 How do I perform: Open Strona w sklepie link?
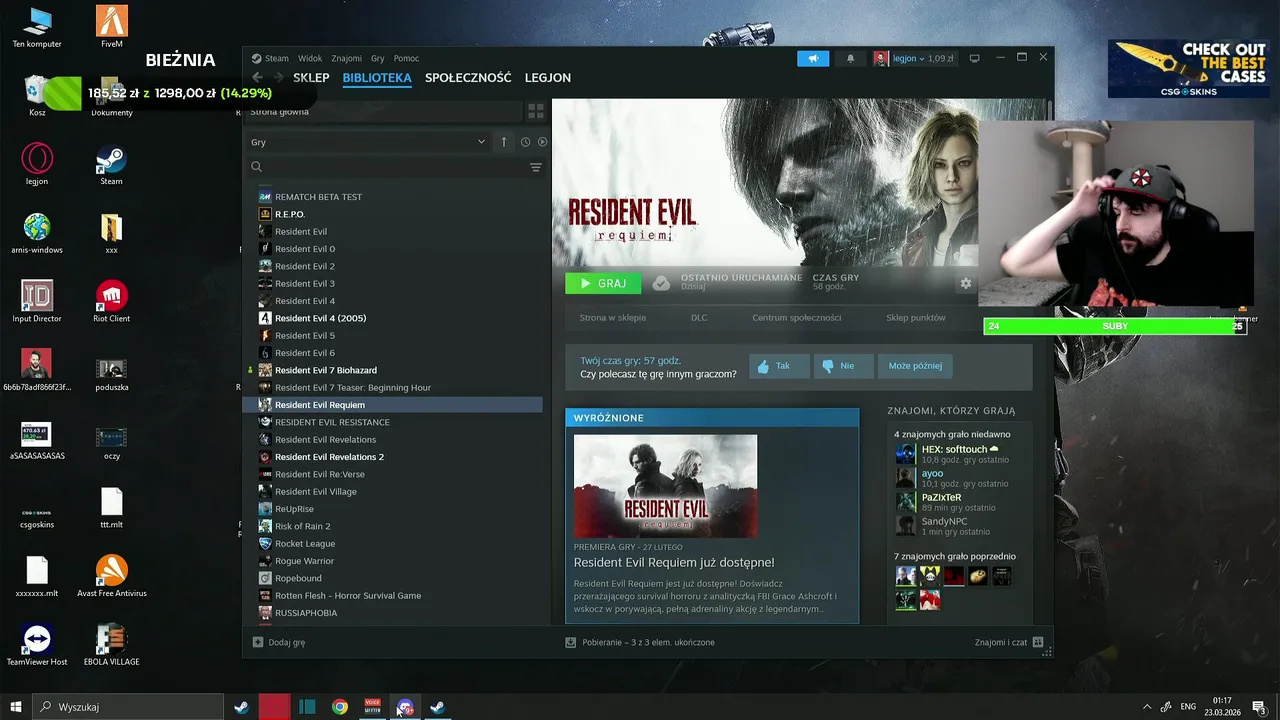tap(612, 318)
